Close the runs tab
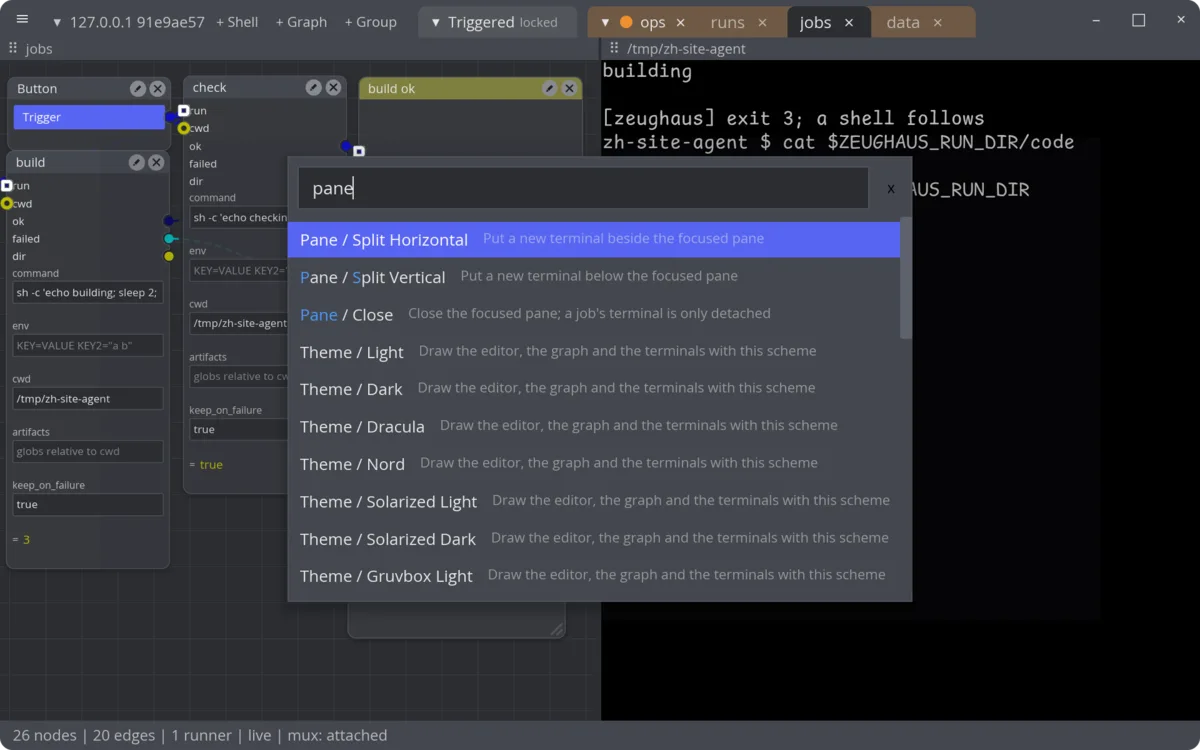 tap(762, 22)
